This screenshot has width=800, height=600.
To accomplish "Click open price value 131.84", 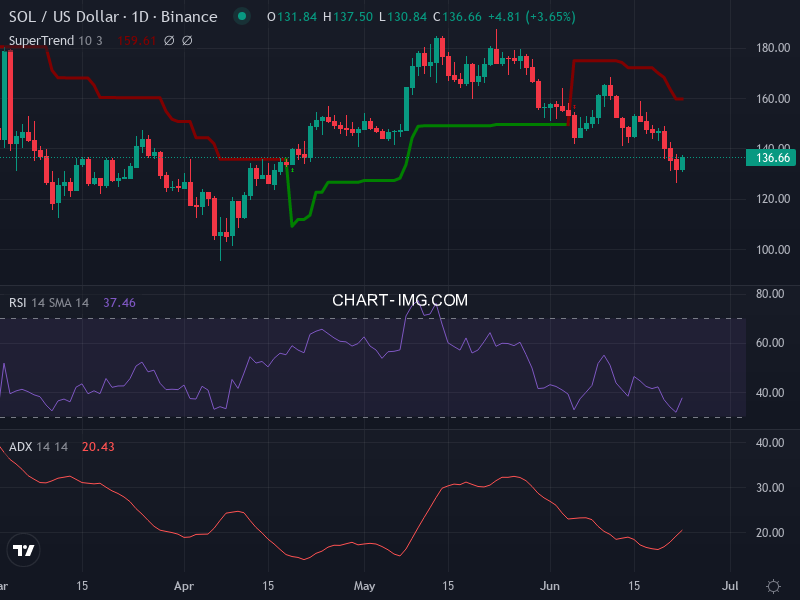I will pyautogui.click(x=297, y=17).
